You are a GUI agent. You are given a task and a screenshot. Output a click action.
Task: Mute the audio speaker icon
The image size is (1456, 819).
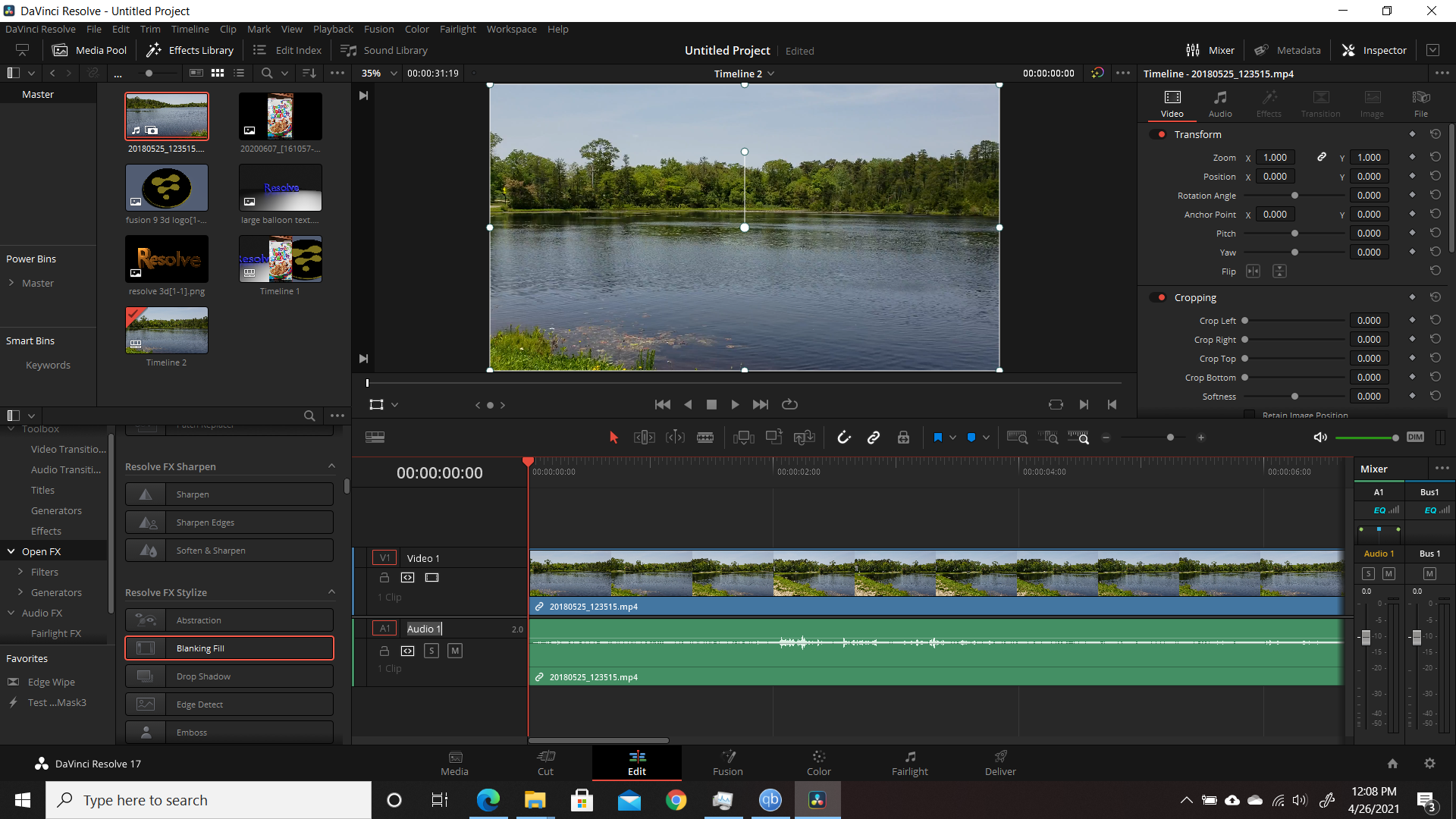1320,438
